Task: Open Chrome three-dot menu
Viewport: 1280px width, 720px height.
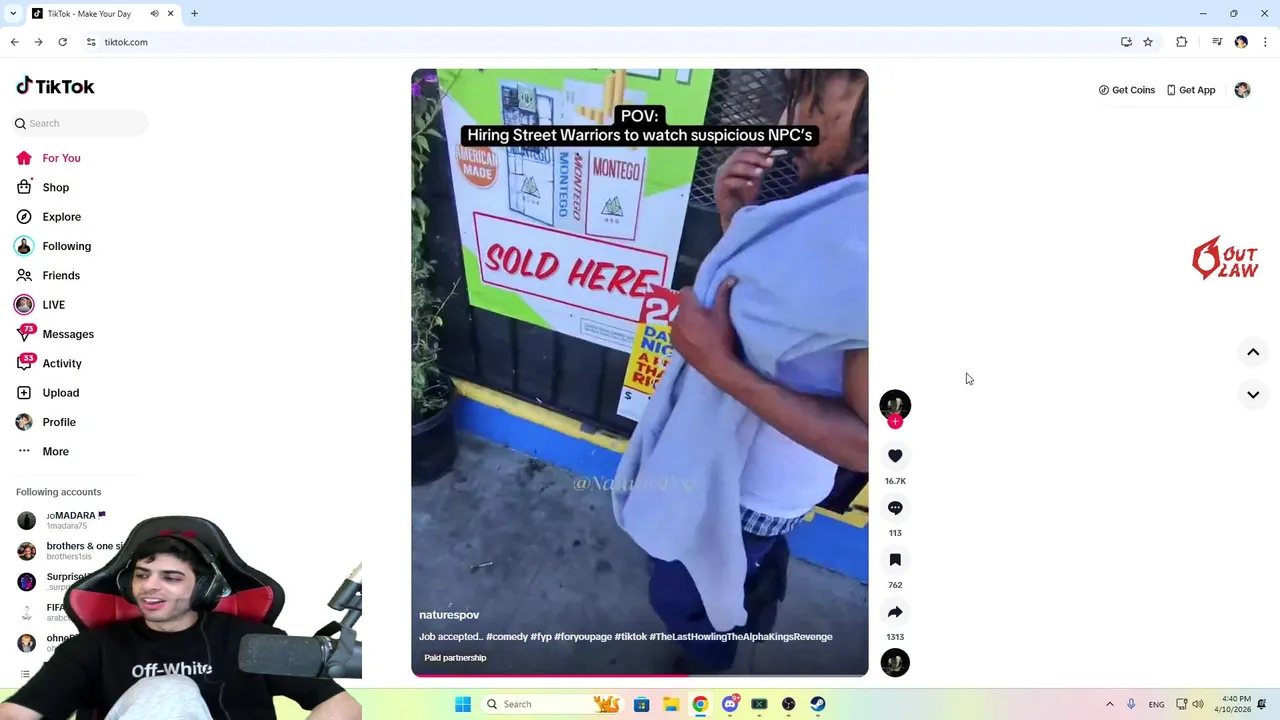Action: (1266, 42)
